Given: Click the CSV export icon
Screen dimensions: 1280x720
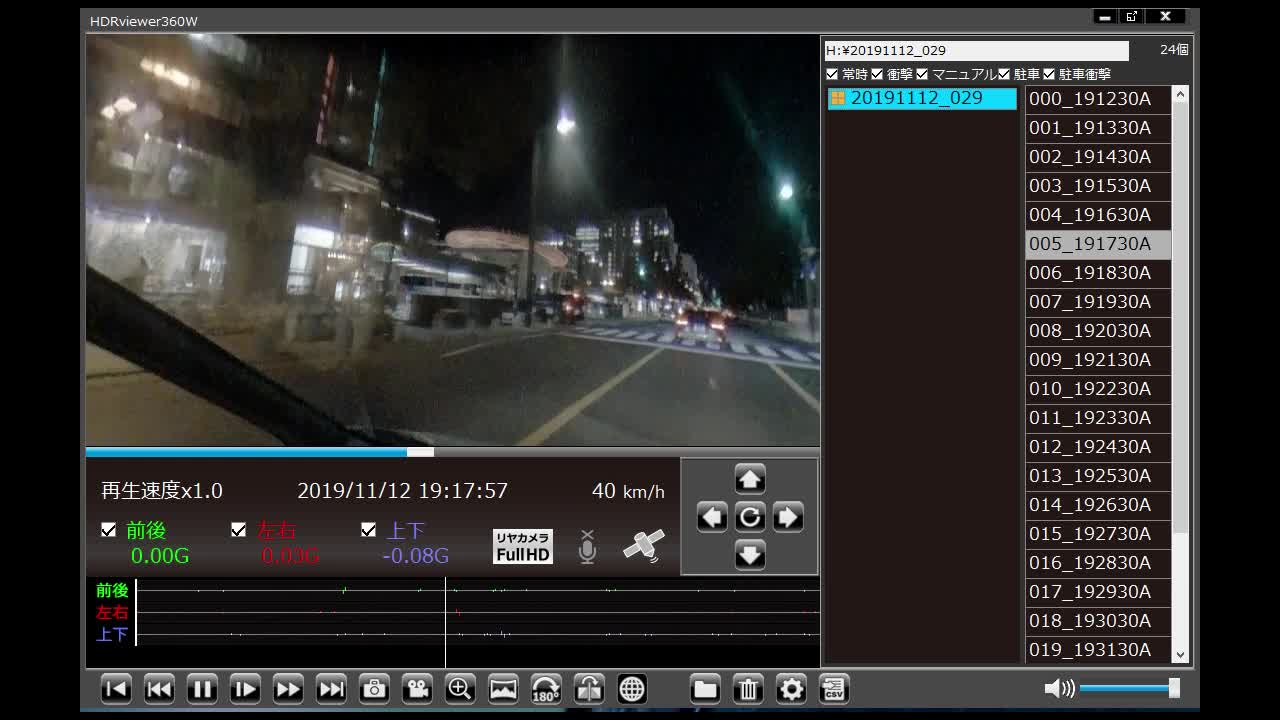Looking at the screenshot, I should [x=834, y=689].
